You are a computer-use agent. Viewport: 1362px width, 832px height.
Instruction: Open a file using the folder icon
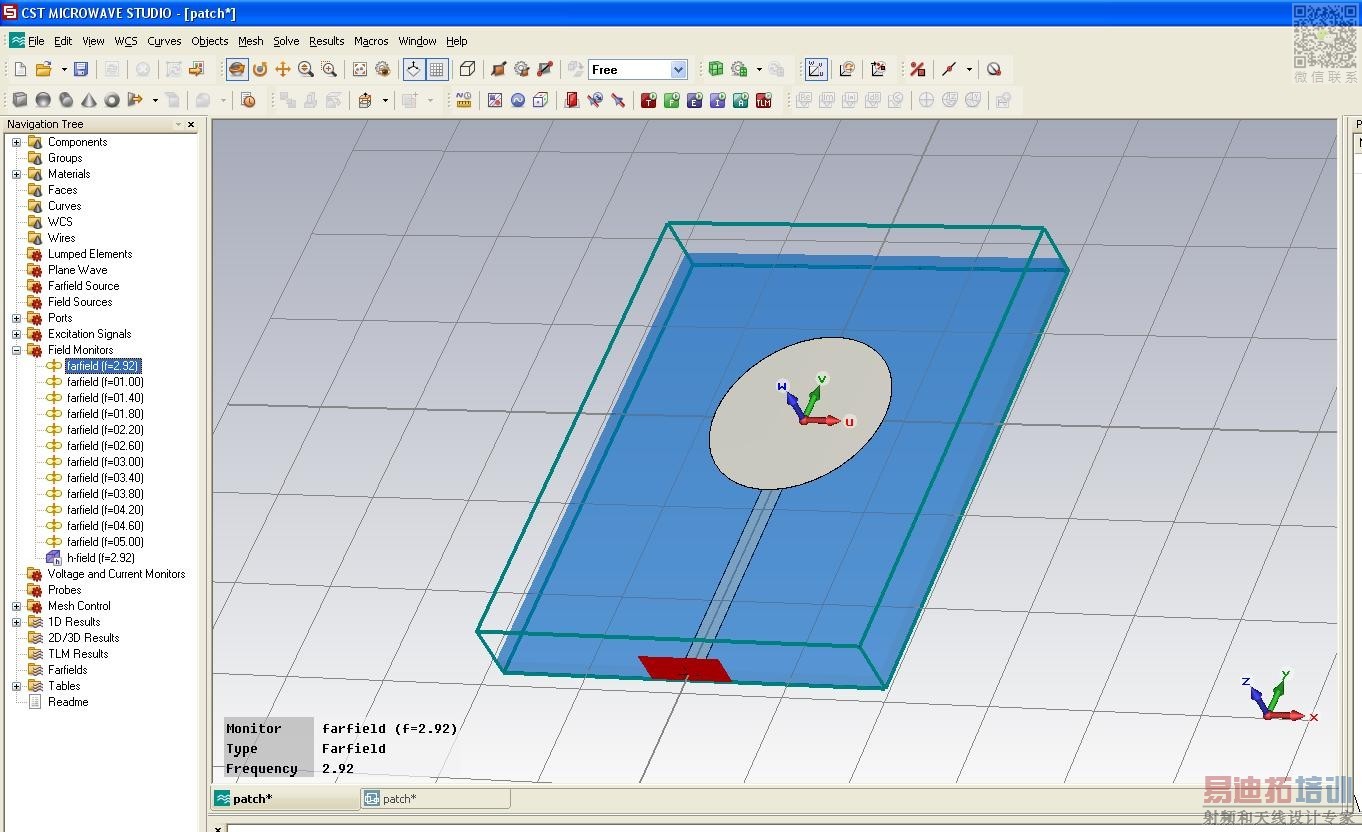pyautogui.click(x=43, y=69)
